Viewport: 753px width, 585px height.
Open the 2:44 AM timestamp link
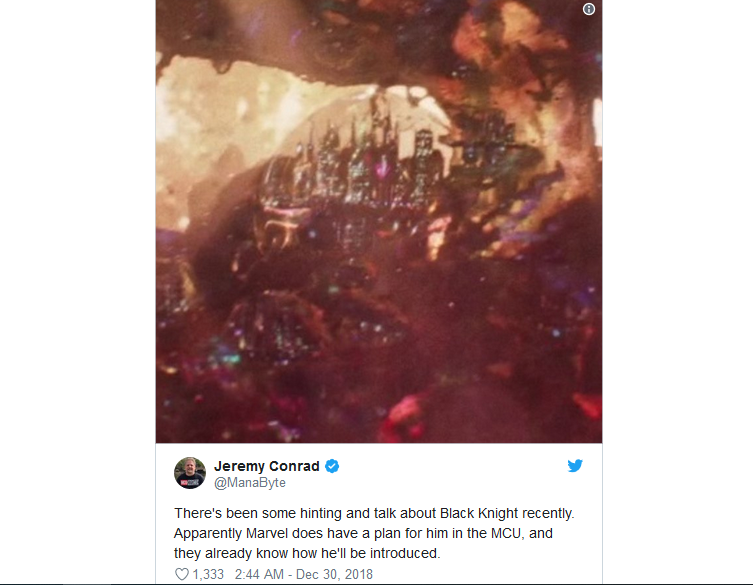(259, 574)
